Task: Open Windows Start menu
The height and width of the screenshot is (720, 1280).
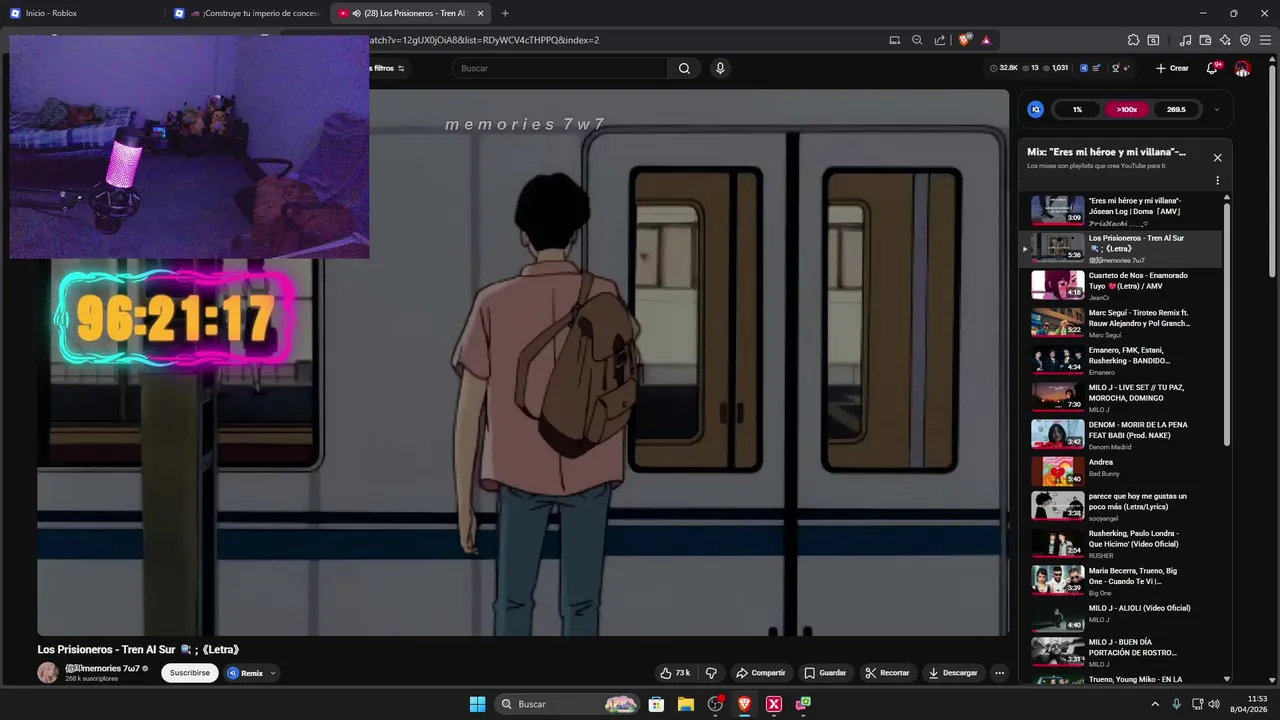Action: pyautogui.click(x=477, y=704)
